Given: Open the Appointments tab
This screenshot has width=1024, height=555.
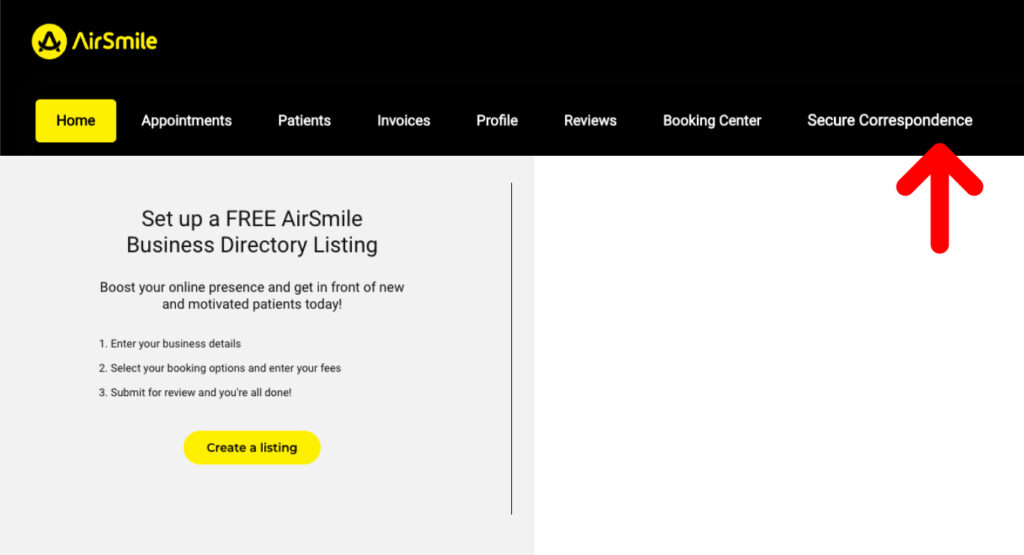Looking at the screenshot, I should (186, 121).
